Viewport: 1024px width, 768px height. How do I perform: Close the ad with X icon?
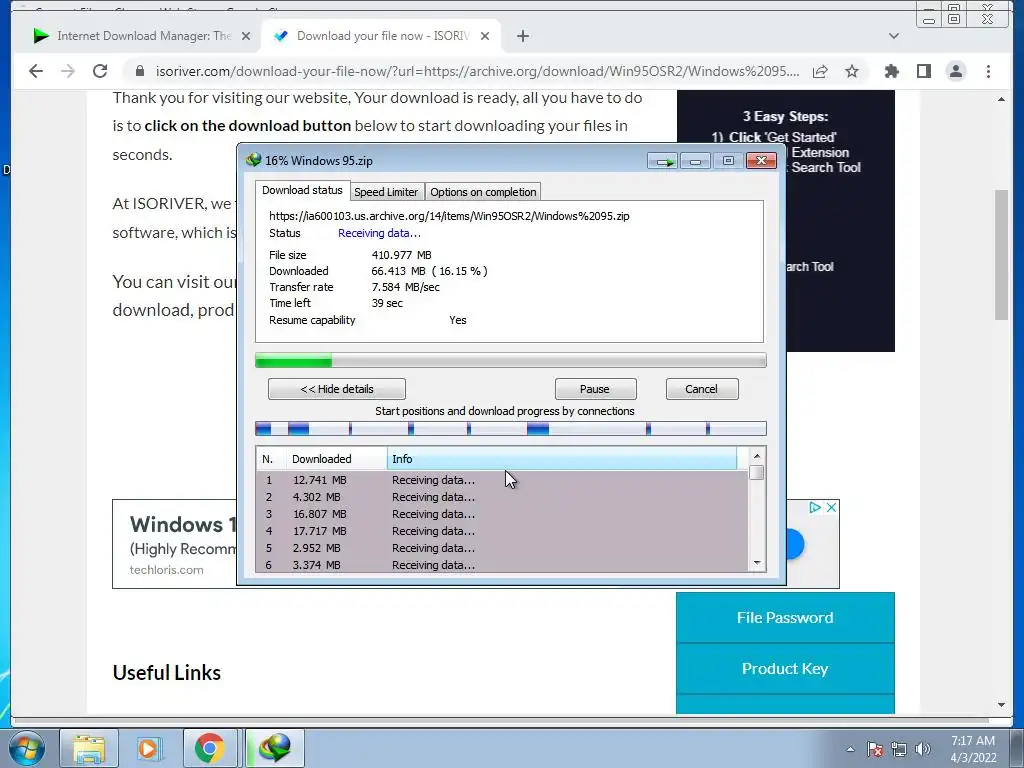click(831, 507)
